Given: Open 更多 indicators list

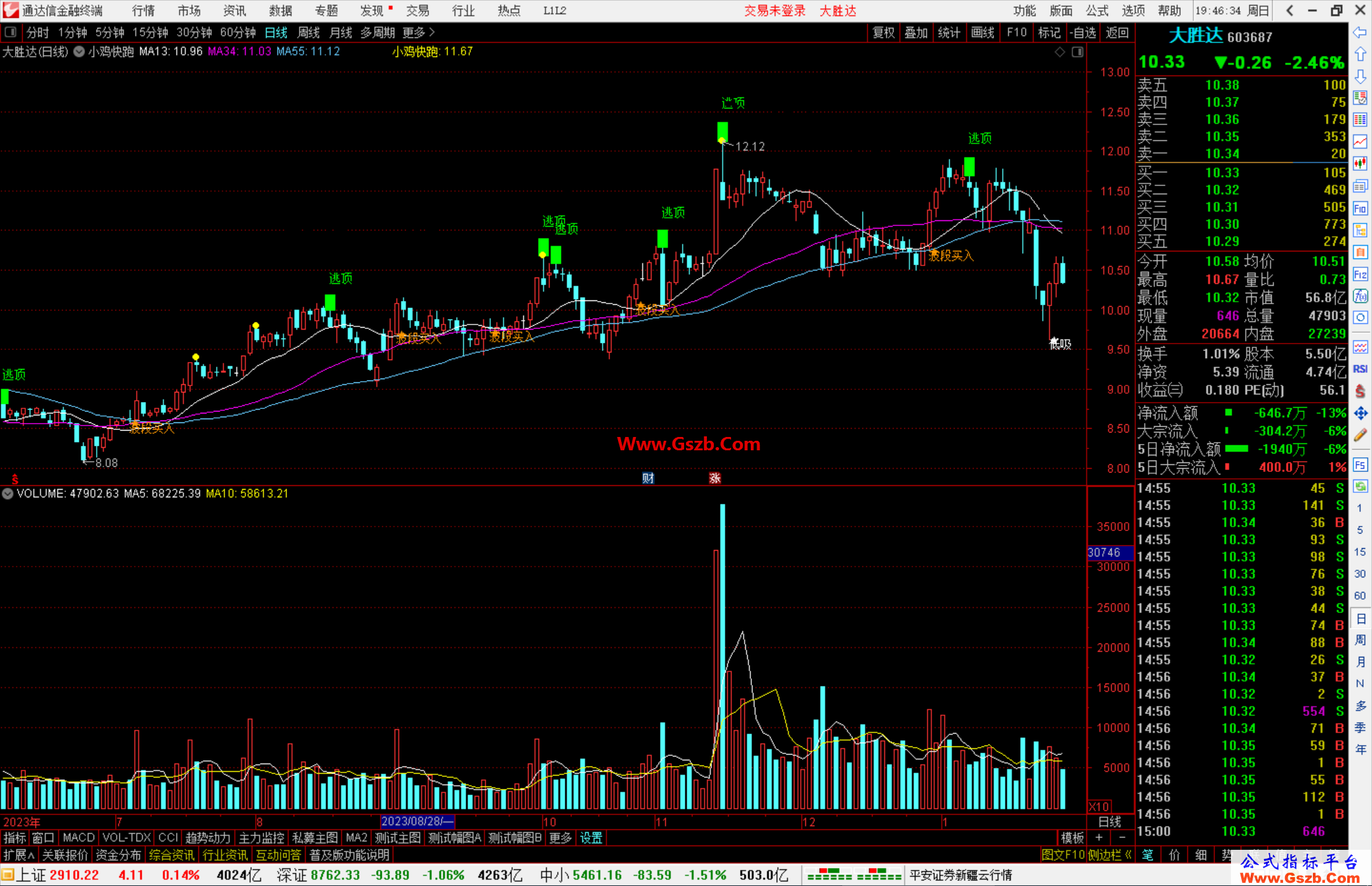Looking at the screenshot, I should tap(560, 838).
